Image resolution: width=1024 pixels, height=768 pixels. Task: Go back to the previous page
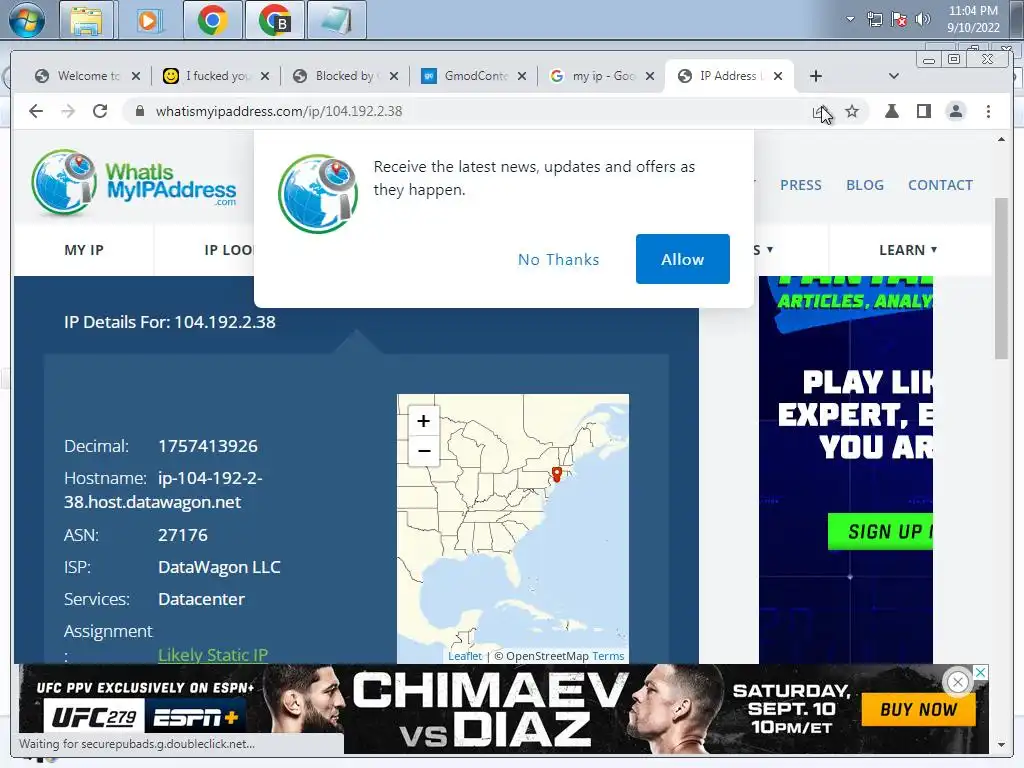pos(36,111)
